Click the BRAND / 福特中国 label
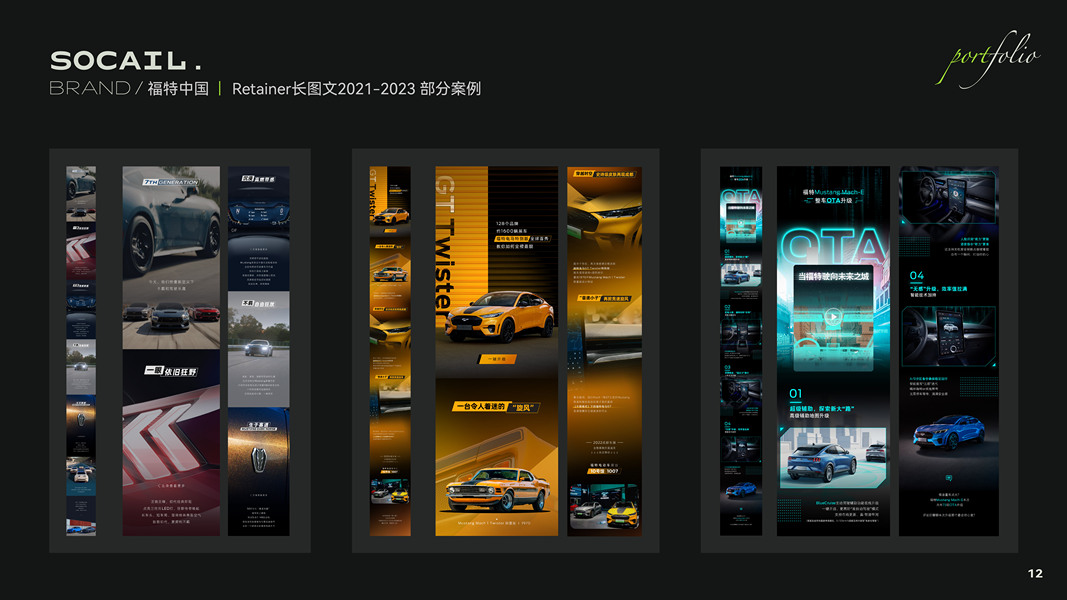Image resolution: width=1067 pixels, height=600 pixels. [x=129, y=88]
